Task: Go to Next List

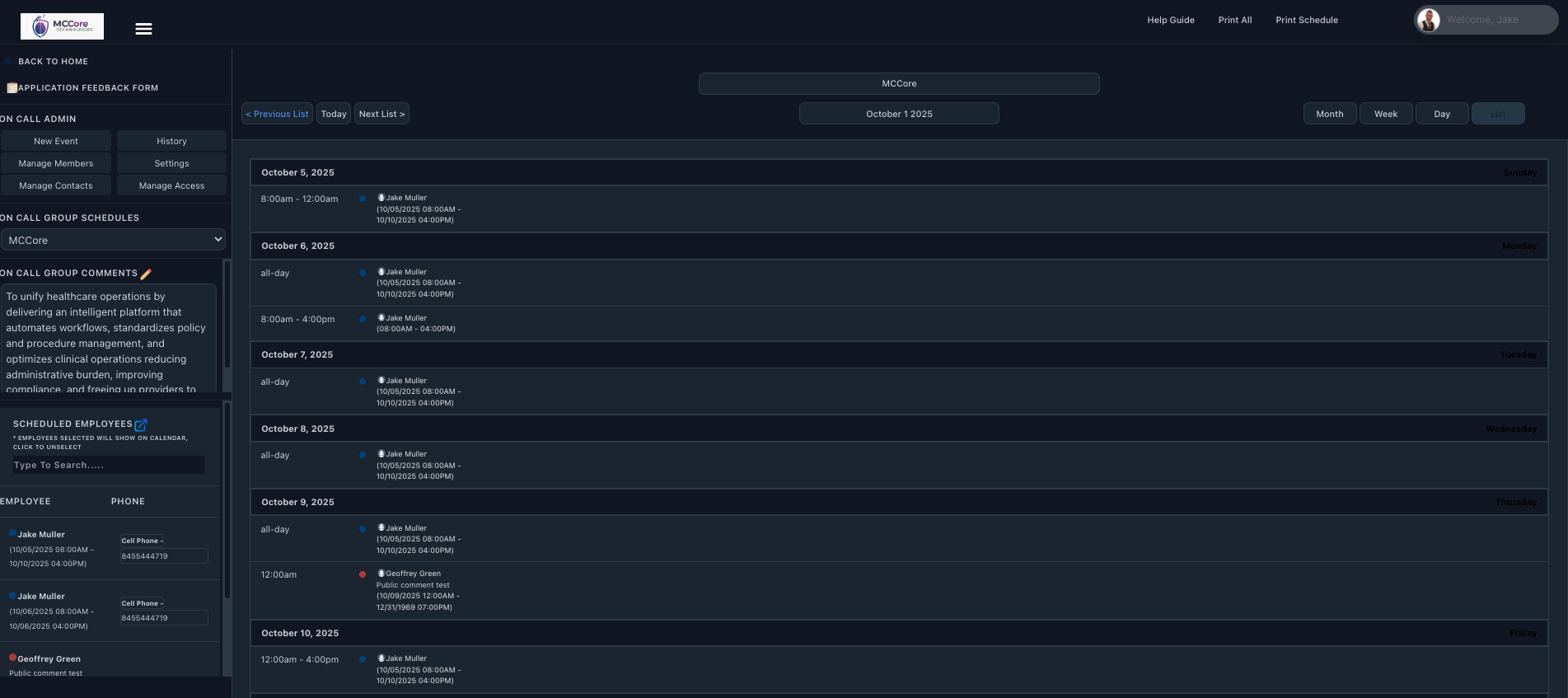Action: [x=381, y=114]
